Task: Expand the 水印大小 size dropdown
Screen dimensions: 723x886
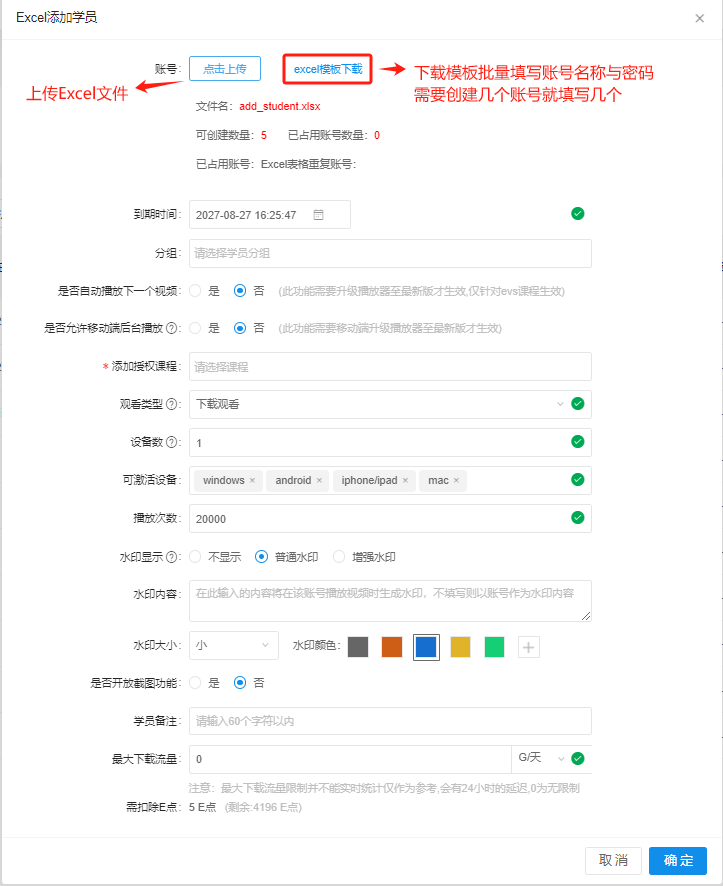Action: click(x=234, y=646)
